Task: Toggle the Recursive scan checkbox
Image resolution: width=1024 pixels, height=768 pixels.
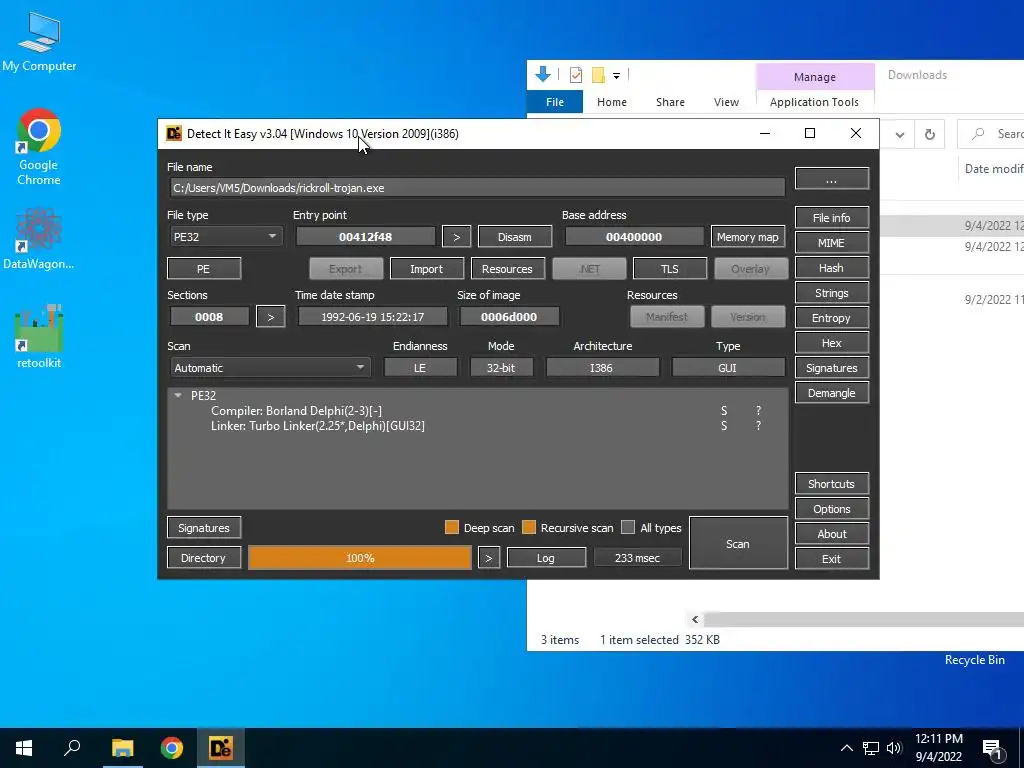Action: click(x=529, y=528)
